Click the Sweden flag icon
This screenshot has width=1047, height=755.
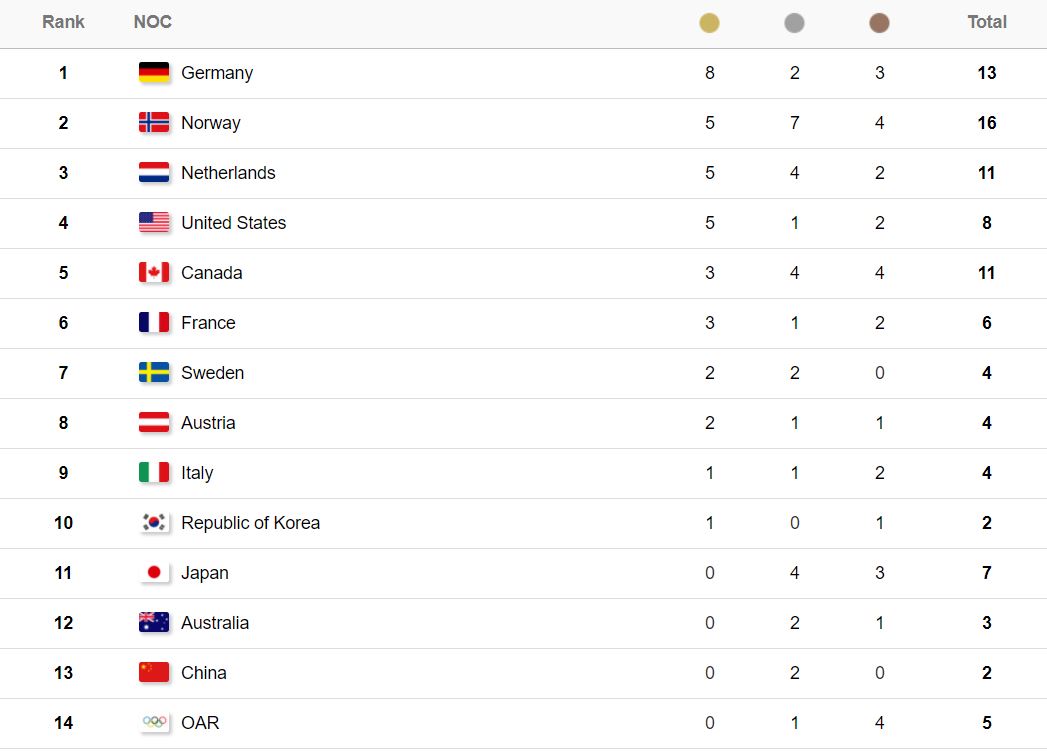click(154, 372)
